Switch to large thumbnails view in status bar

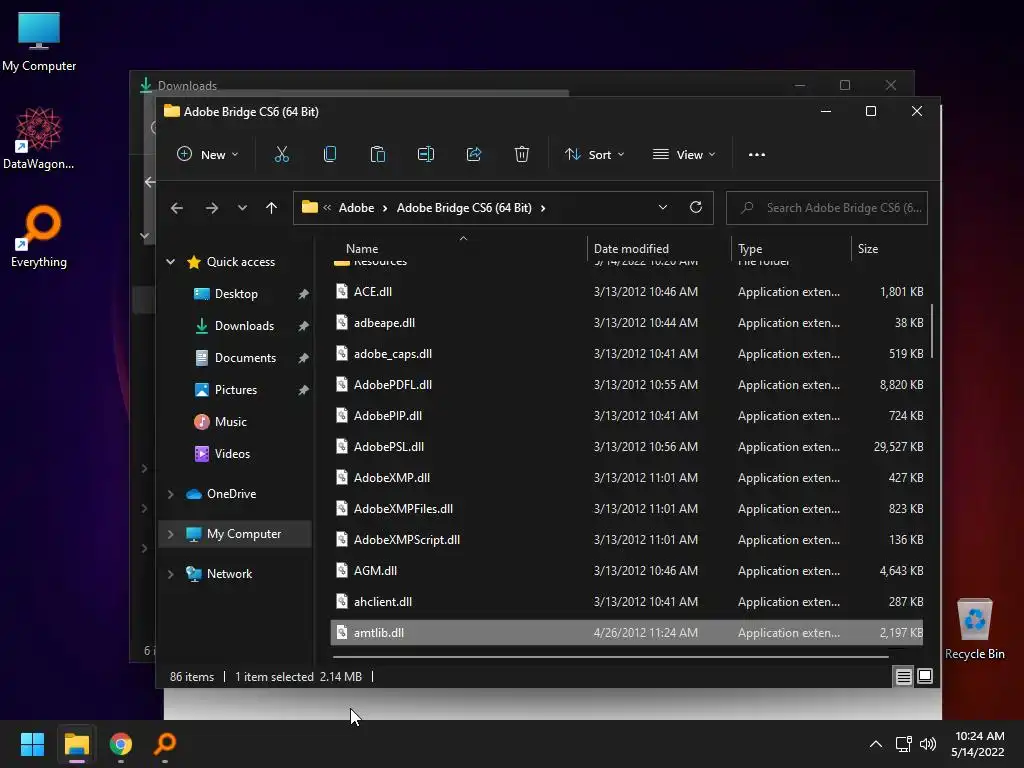pyautogui.click(x=925, y=677)
